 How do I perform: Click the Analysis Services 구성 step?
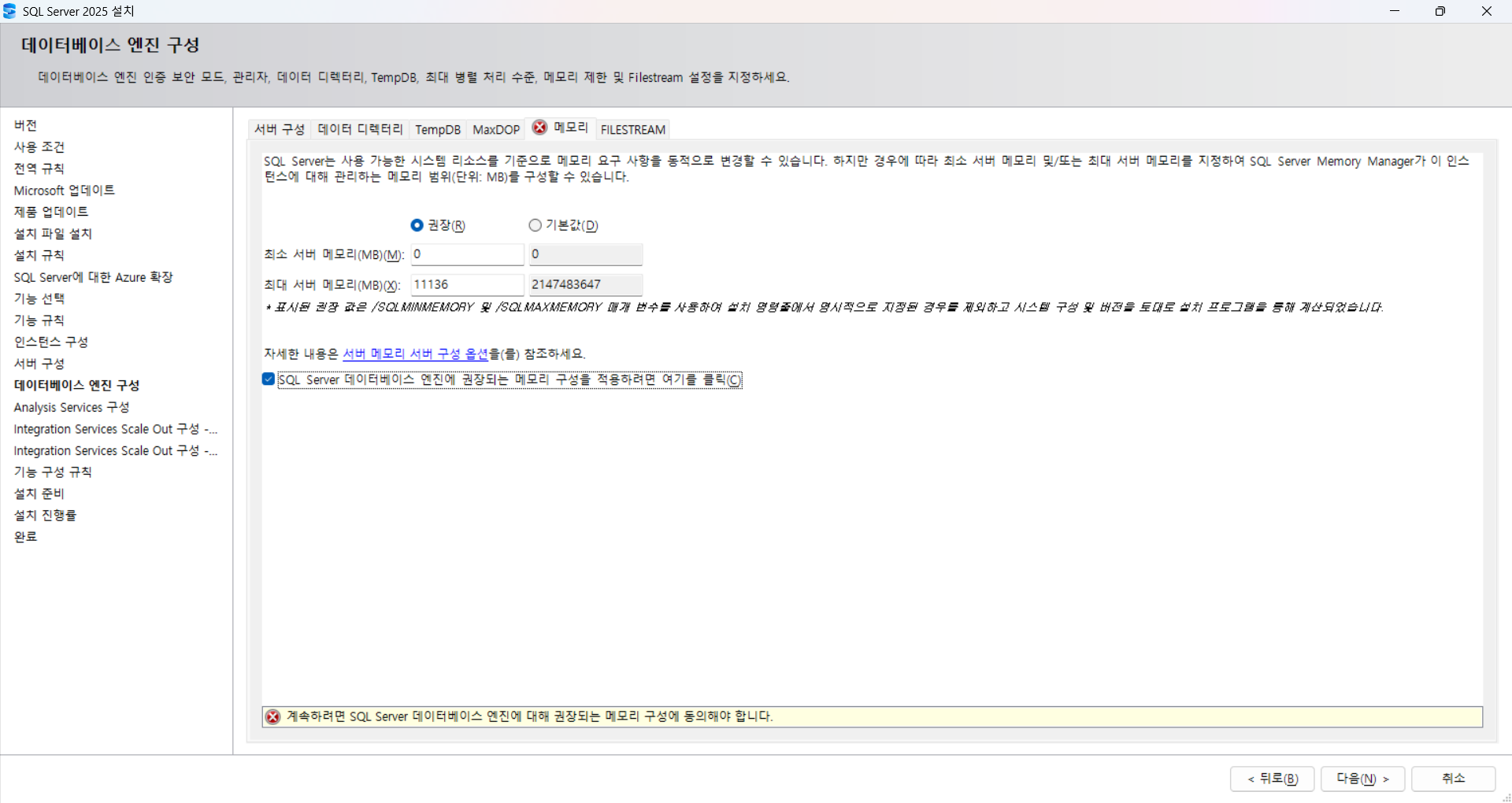[x=72, y=407]
